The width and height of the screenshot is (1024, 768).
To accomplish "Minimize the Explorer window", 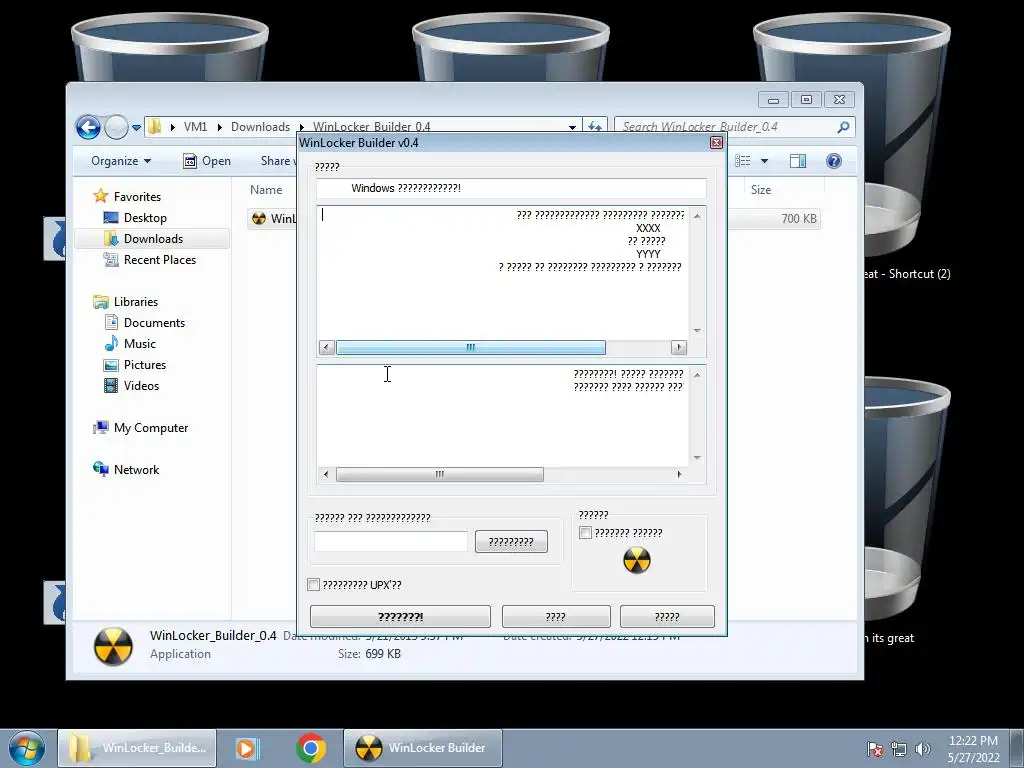I will point(773,99).
